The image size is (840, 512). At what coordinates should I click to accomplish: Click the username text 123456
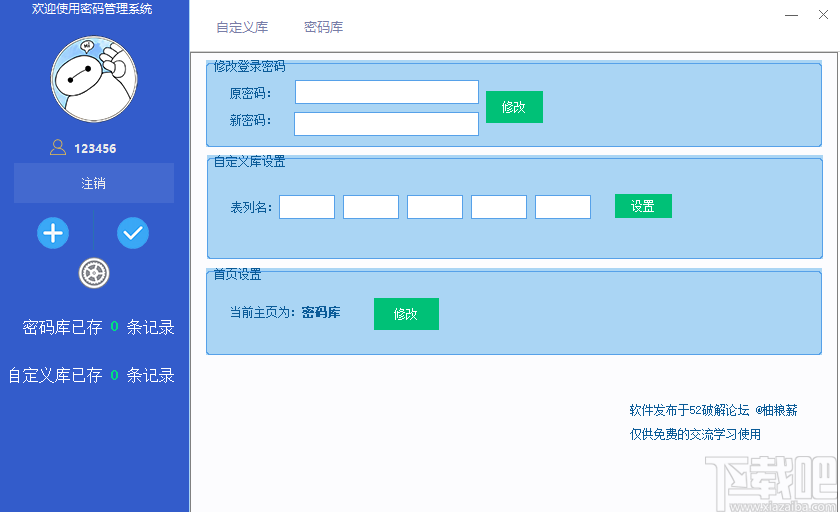click(95, 149)
